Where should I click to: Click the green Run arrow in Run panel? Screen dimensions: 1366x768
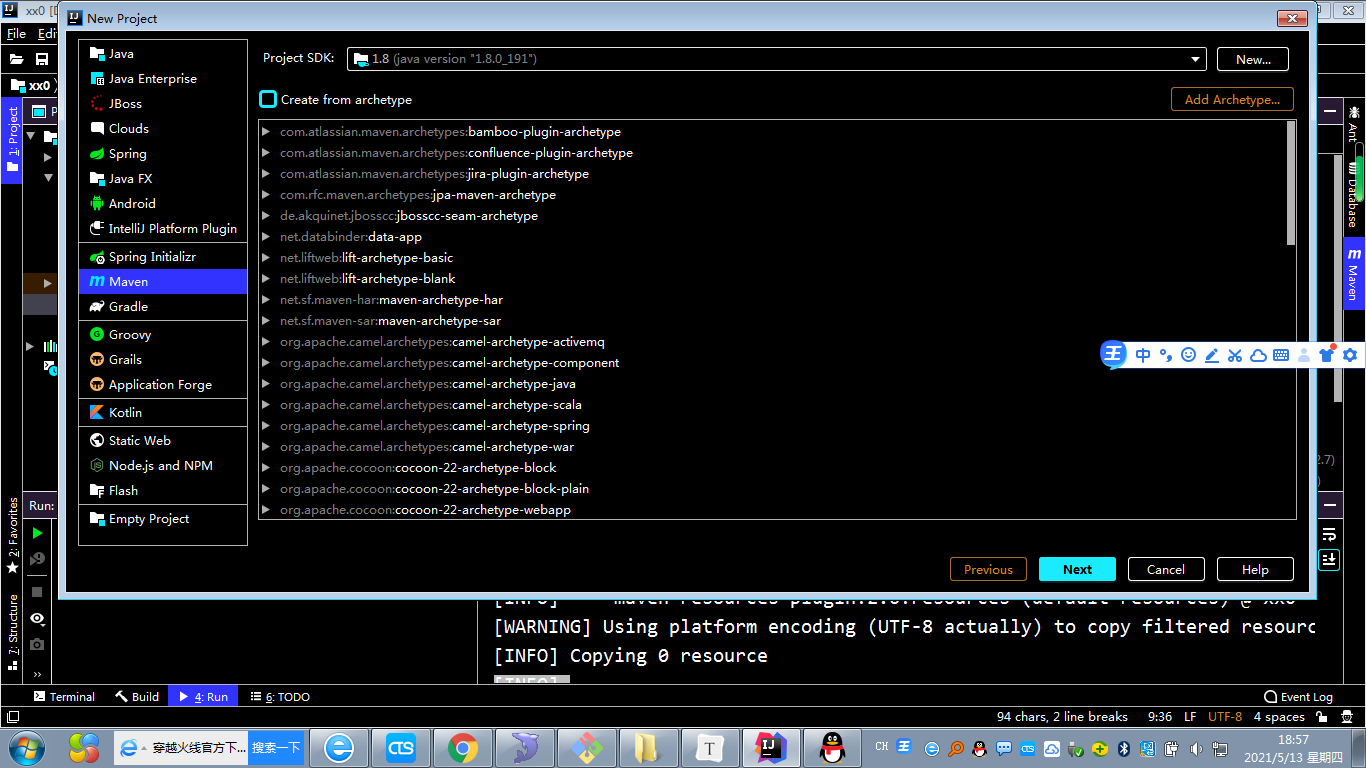[x=38, y=533]
